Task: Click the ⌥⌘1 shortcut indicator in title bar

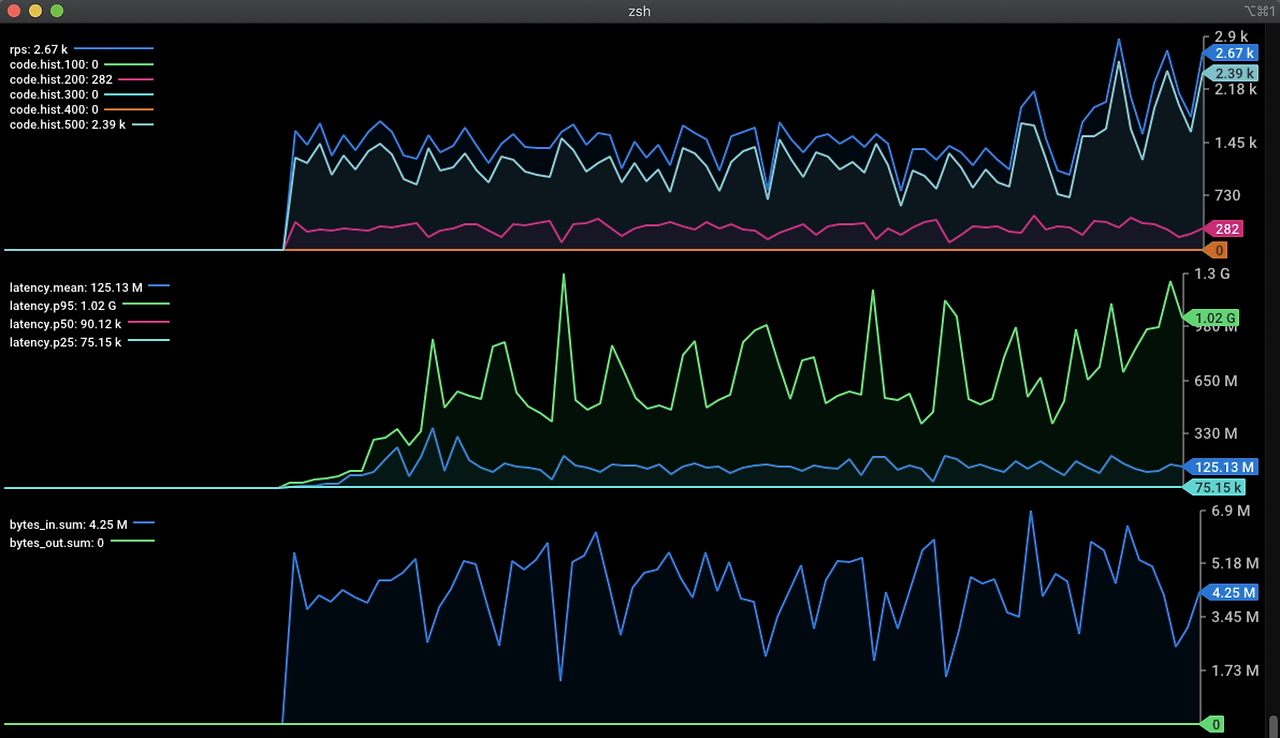Action: click(x=1260, y=11)
